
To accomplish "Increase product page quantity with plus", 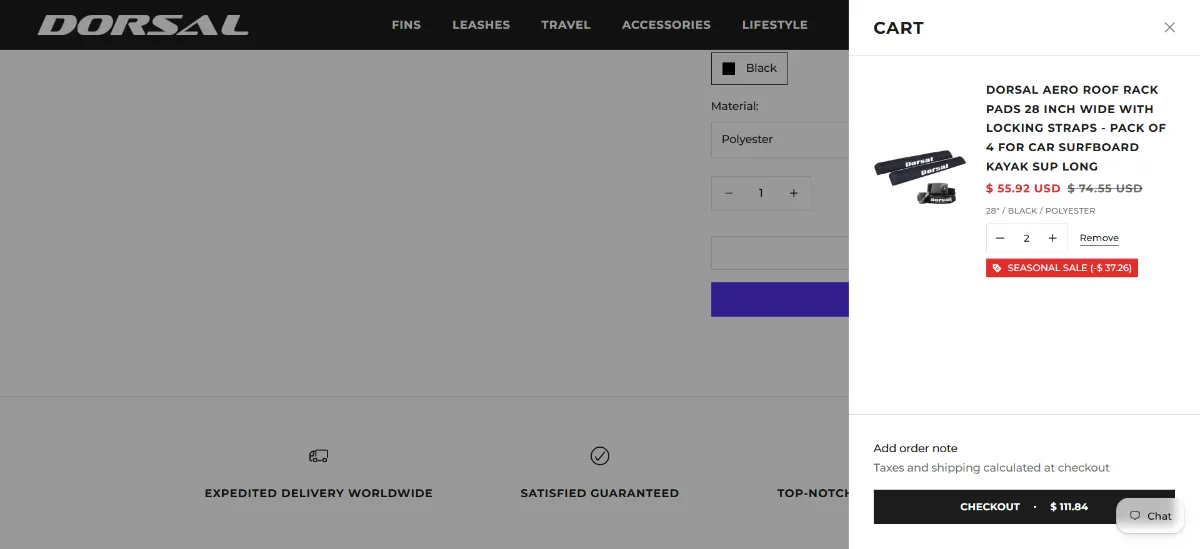I will [794, 193].
